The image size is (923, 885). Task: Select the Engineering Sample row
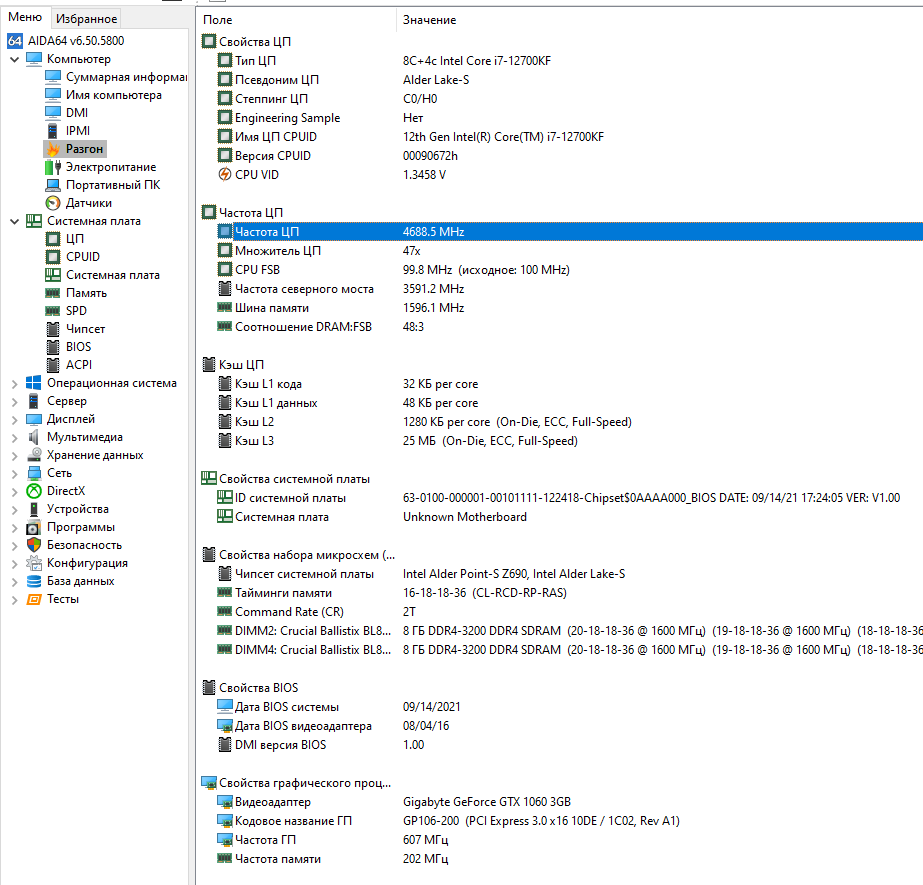[570, 118]
